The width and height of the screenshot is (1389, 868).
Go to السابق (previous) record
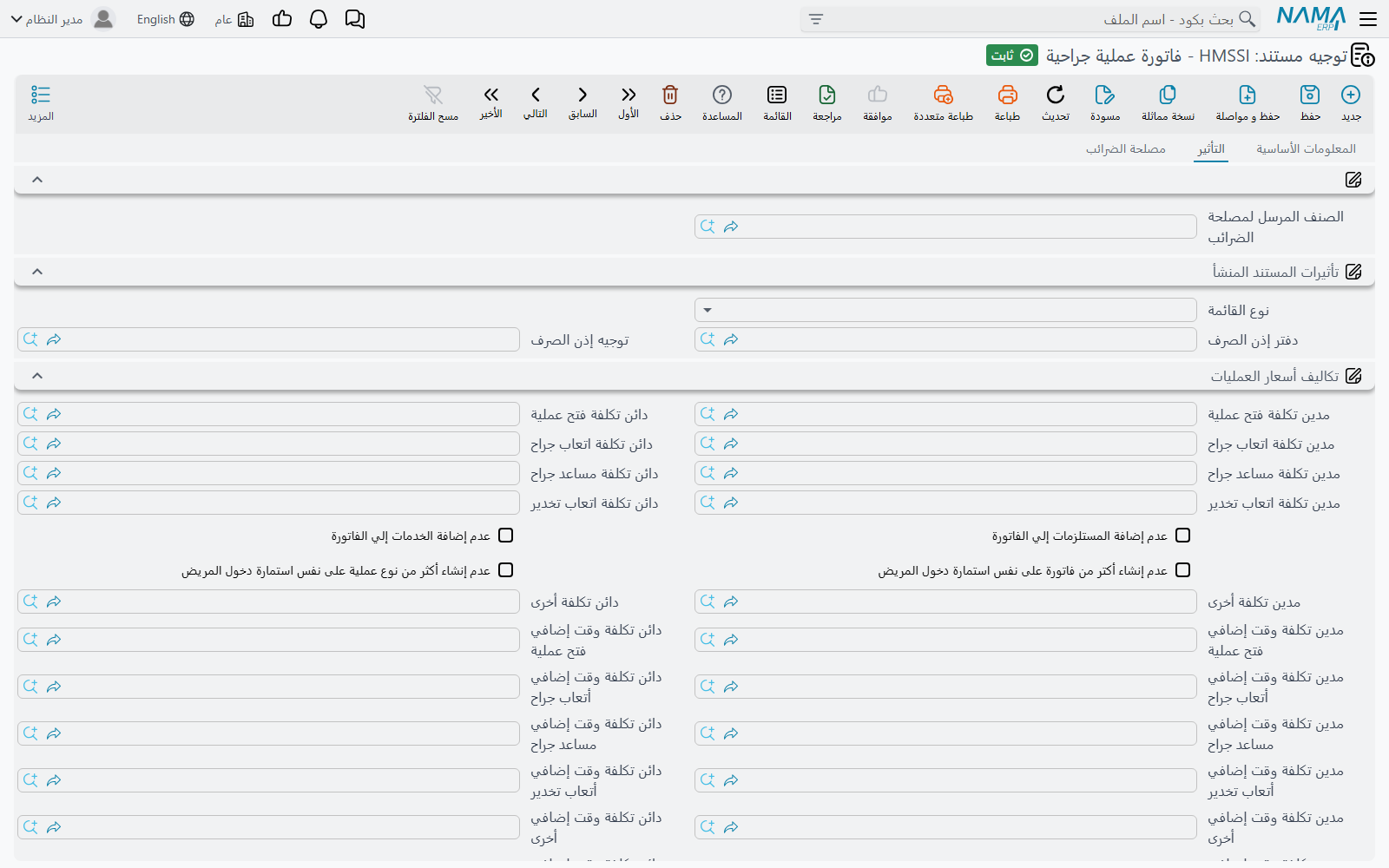click(x=583, y=95)
